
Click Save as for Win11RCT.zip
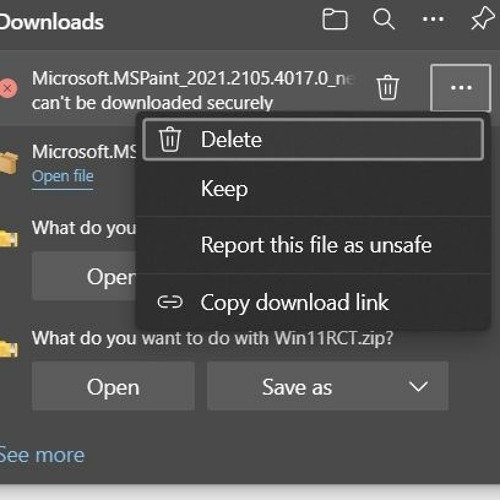click(x=297, y=387)
